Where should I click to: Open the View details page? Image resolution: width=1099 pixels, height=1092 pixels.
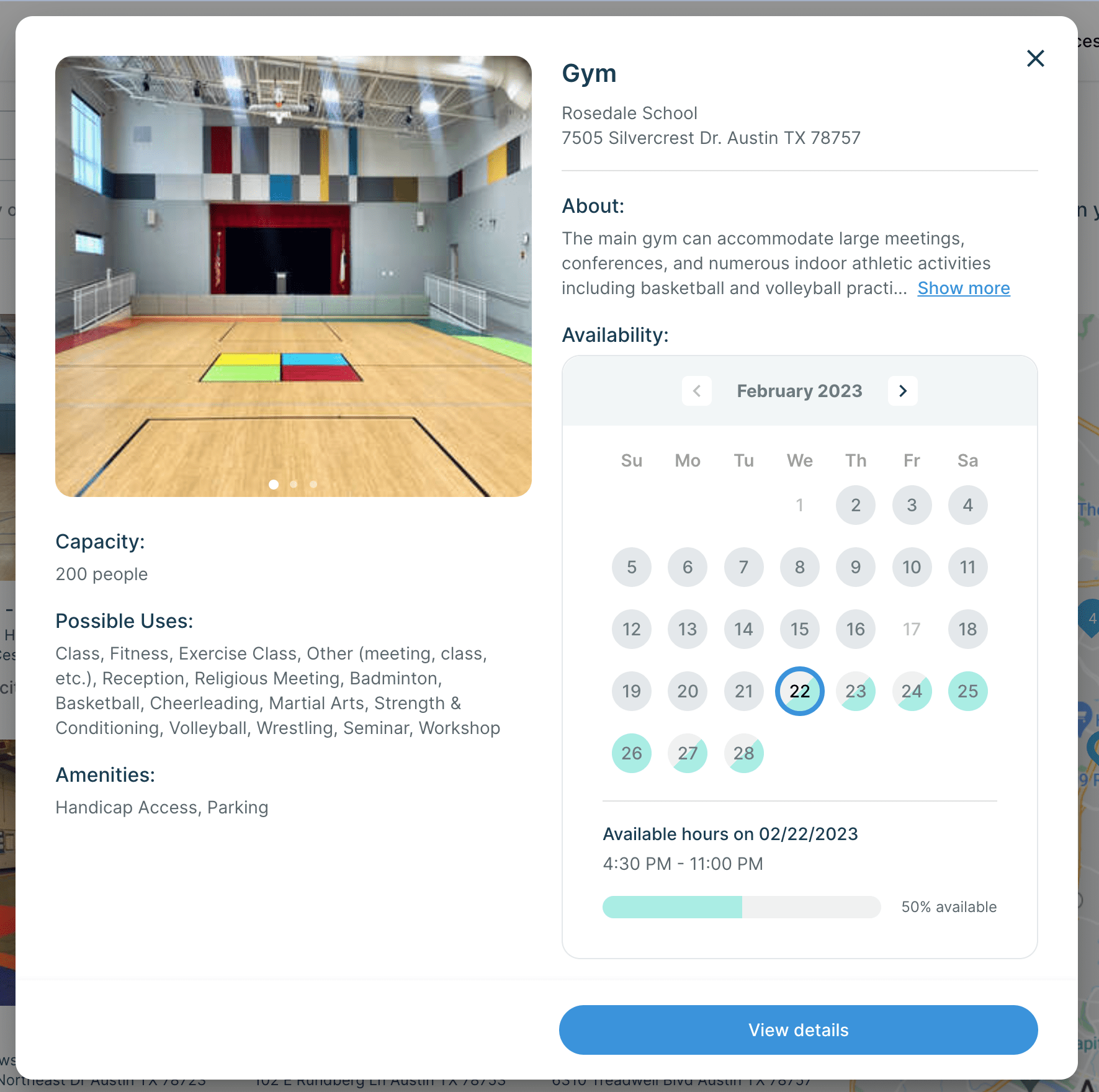(798, 1030)
